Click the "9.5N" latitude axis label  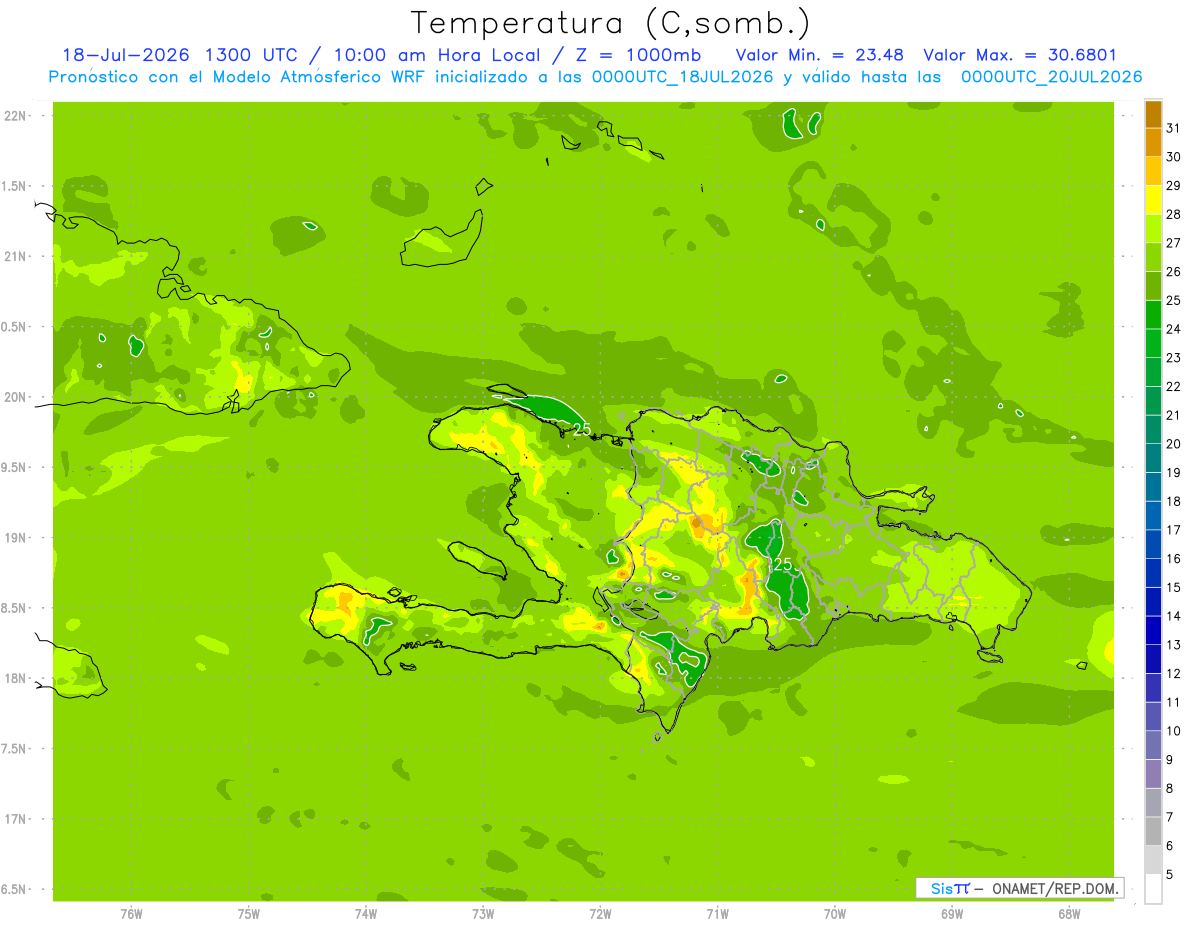coord(15,468)
